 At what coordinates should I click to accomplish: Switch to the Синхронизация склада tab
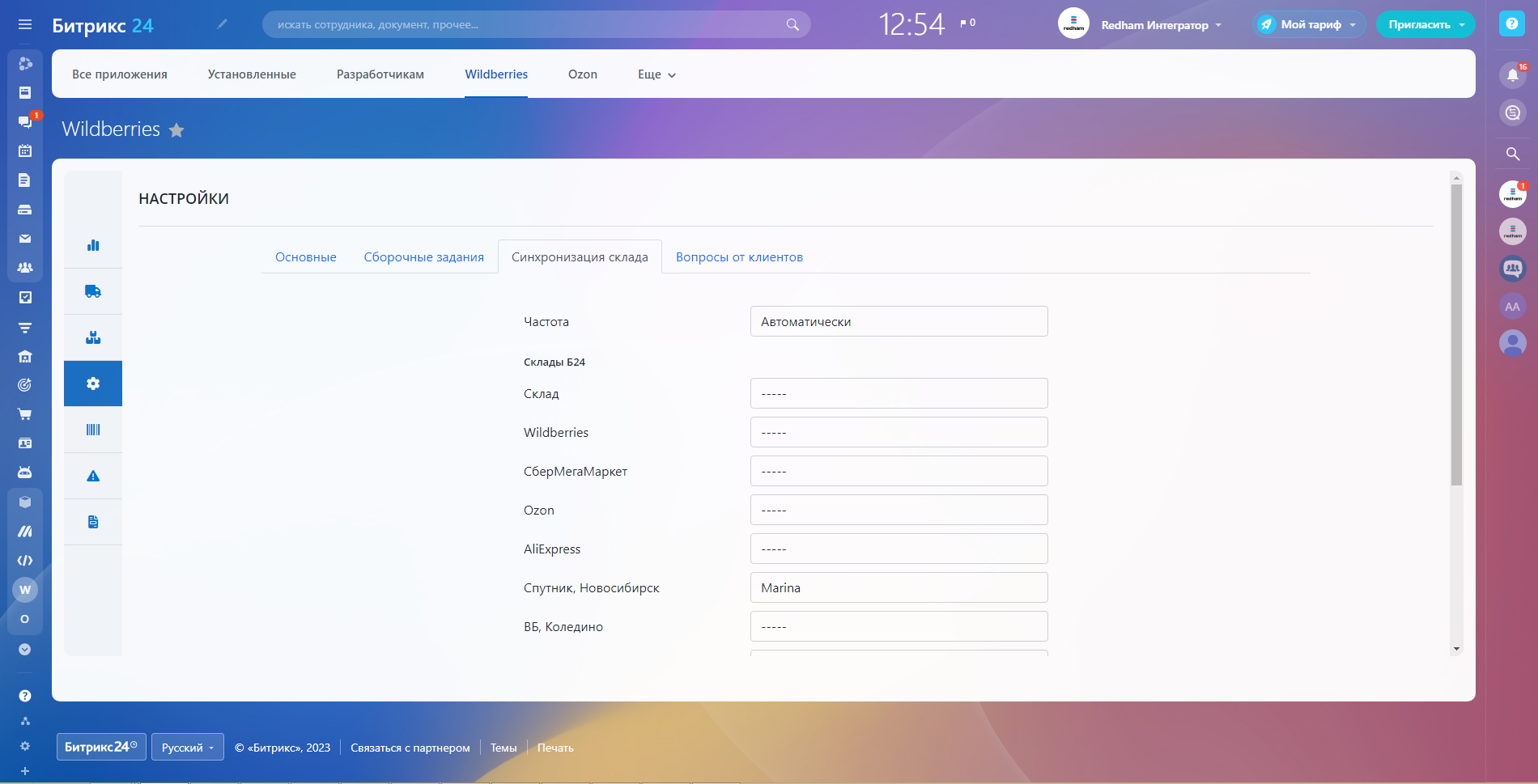click(580, 256)
